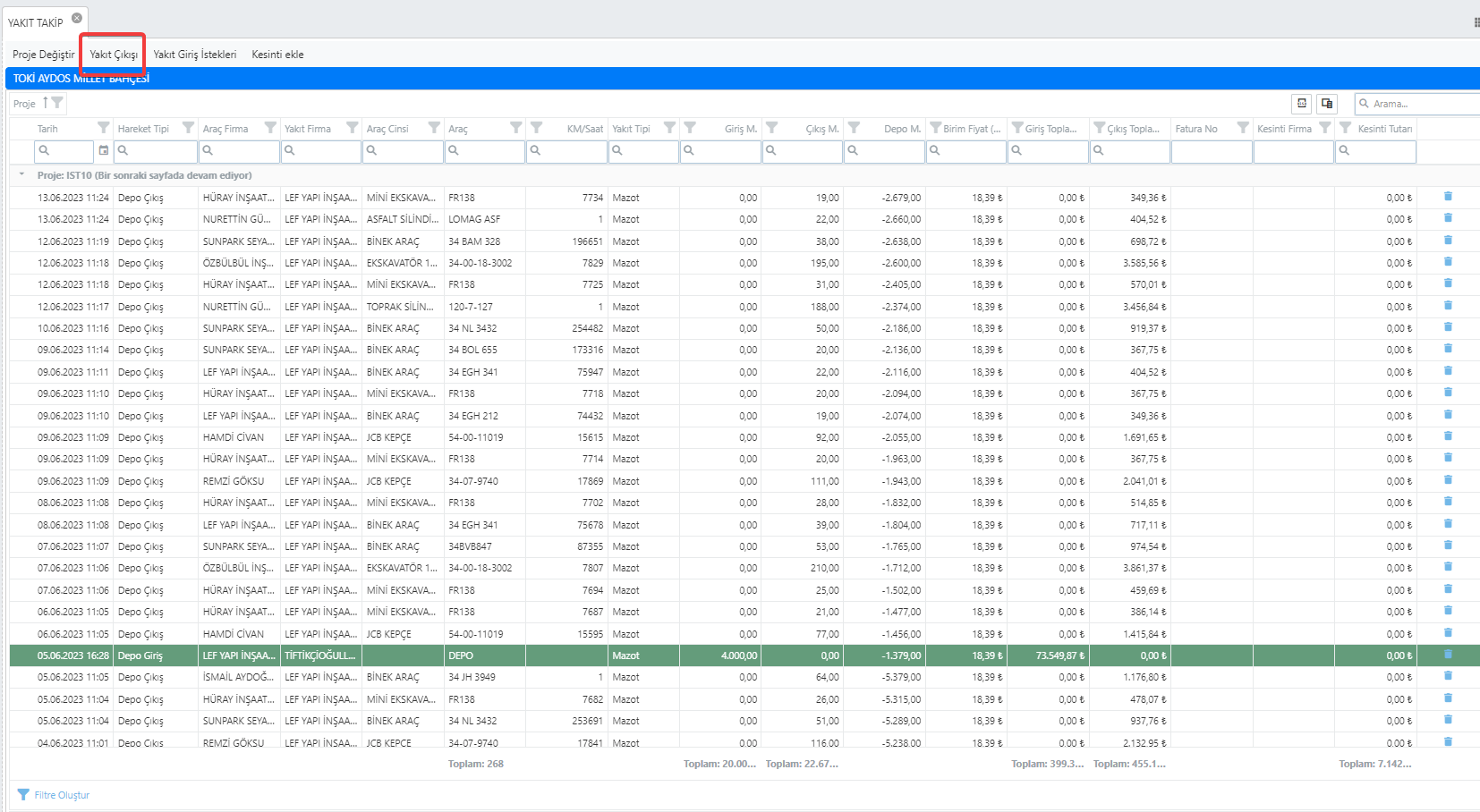Click the funnel icon next to Filtre Oluştur
Viewport: 1480px width, 812px height.
pyautogui.click(x=23, y=795)
